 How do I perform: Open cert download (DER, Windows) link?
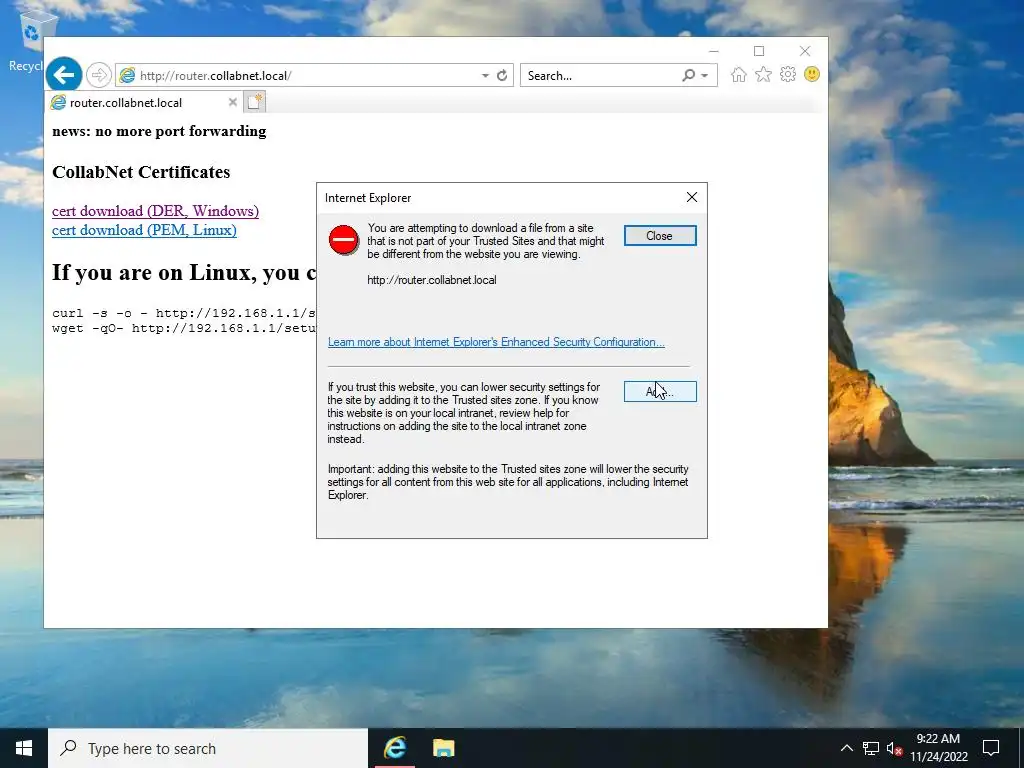155,211
